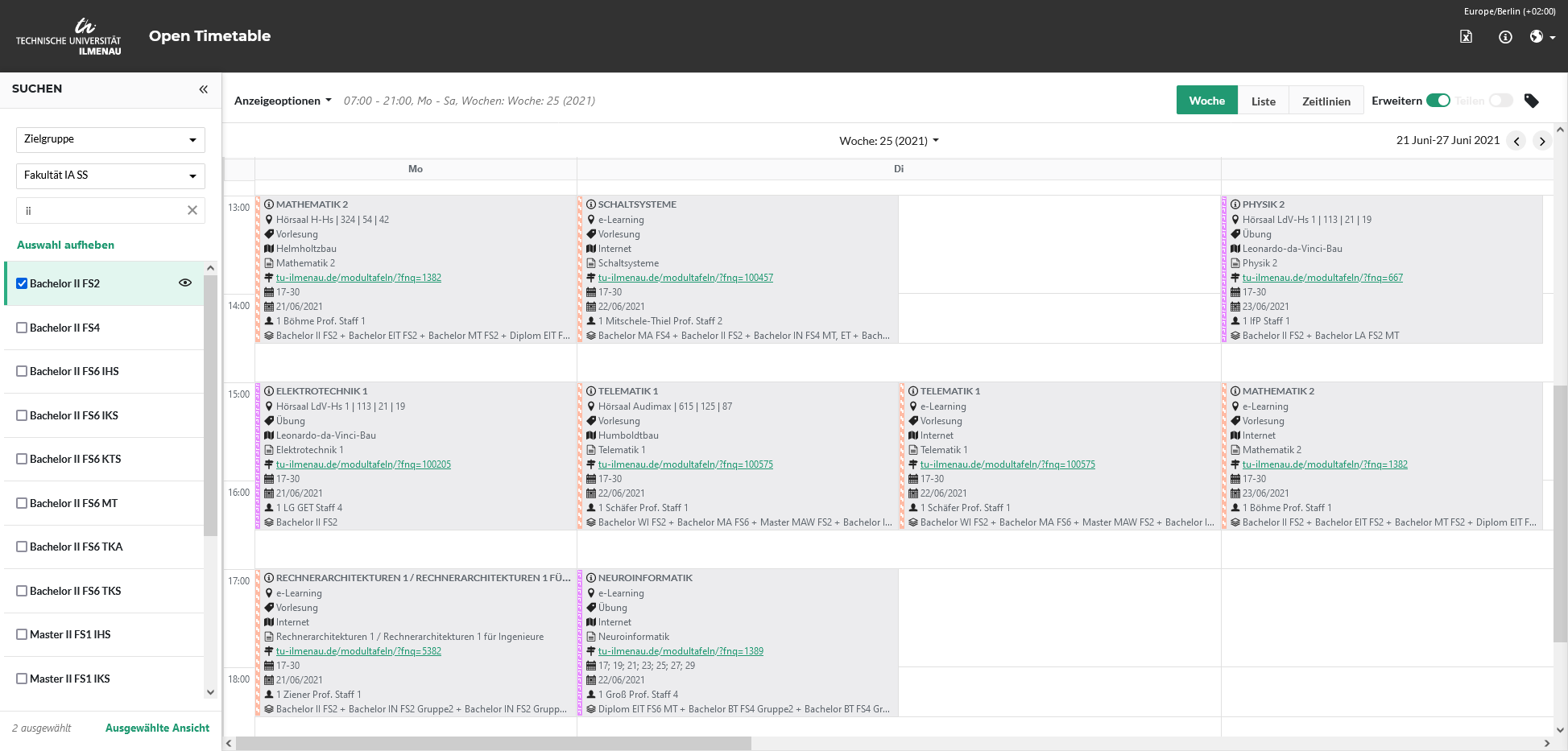Click the tag icon near Teilen
This screenshot has height=751, width=1568.
point(1531,101)
